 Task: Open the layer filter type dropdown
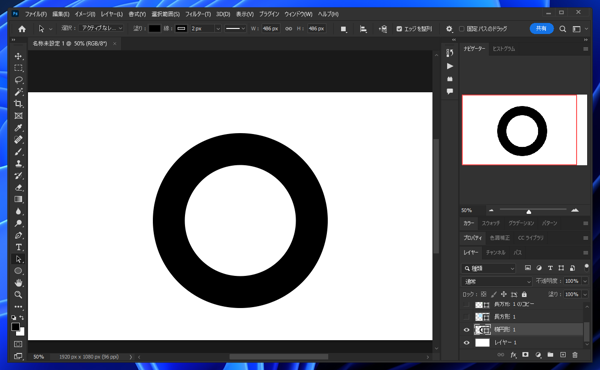click(489, 268)
